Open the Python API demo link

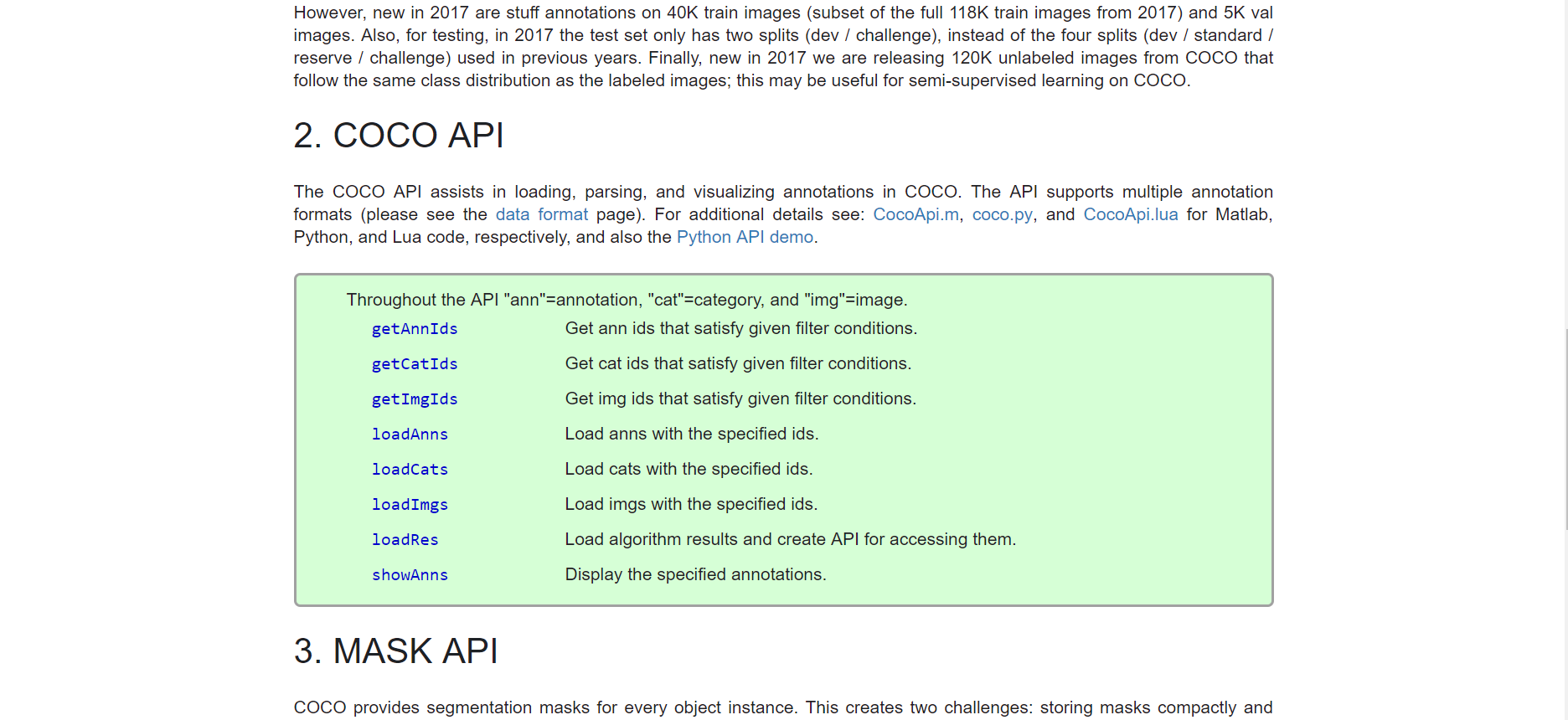(x=745, y=237)
